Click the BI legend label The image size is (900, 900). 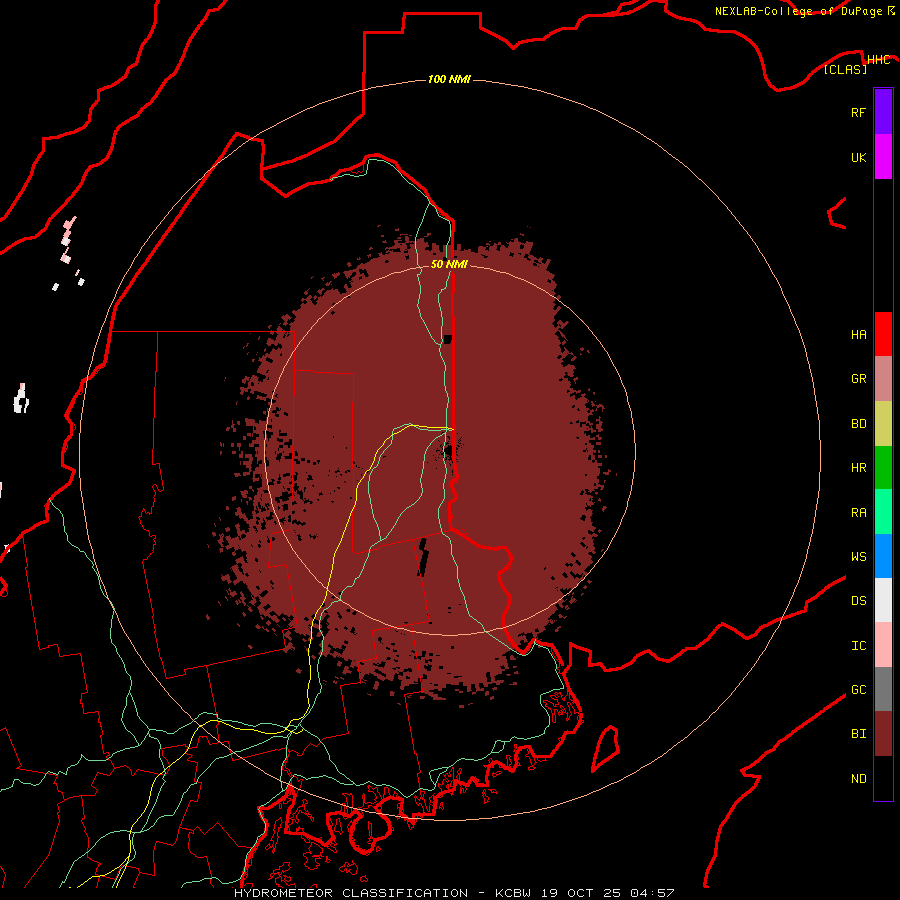coord(858,734)
